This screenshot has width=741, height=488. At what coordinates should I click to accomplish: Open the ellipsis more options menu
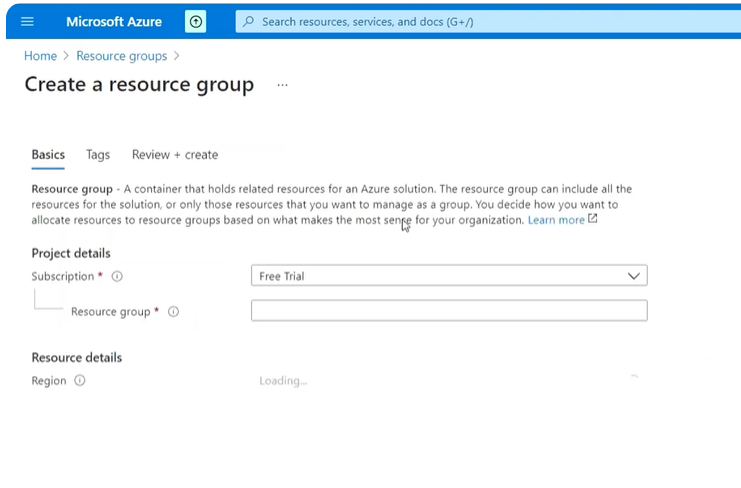point(283,85)
